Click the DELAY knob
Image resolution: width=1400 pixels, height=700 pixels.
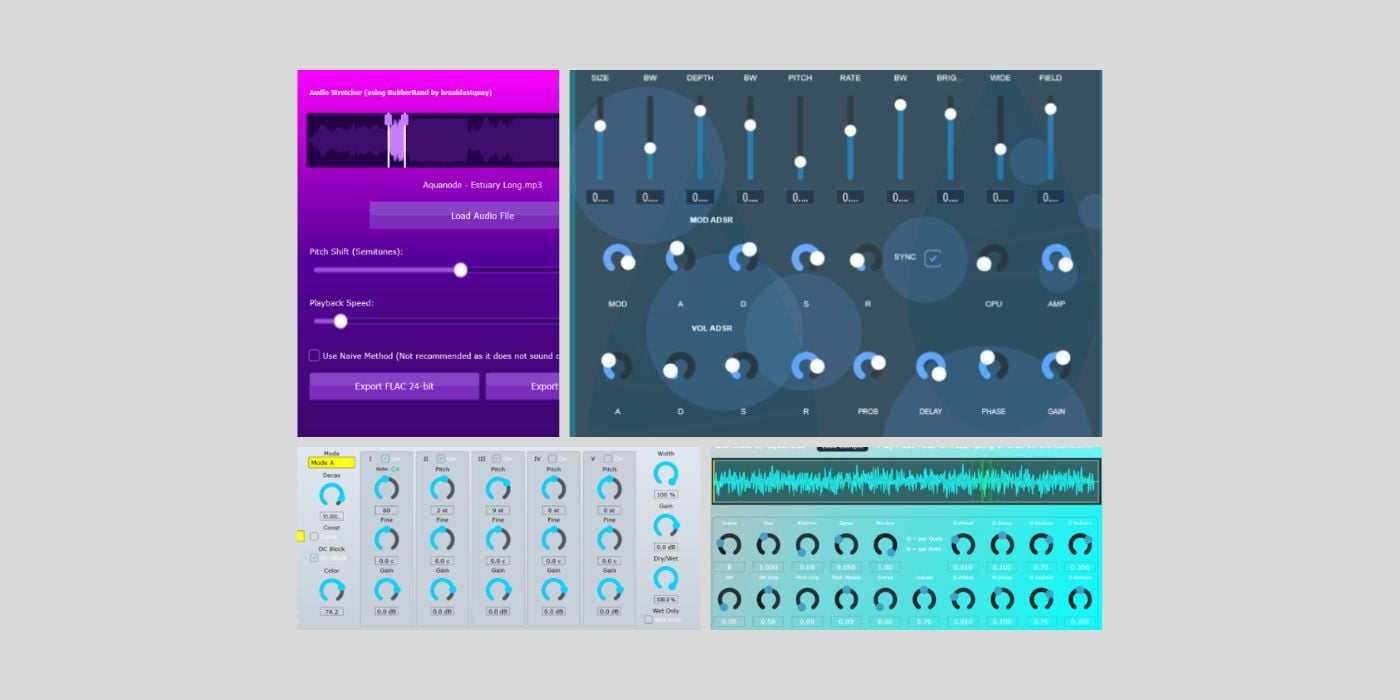coord(930,366)
